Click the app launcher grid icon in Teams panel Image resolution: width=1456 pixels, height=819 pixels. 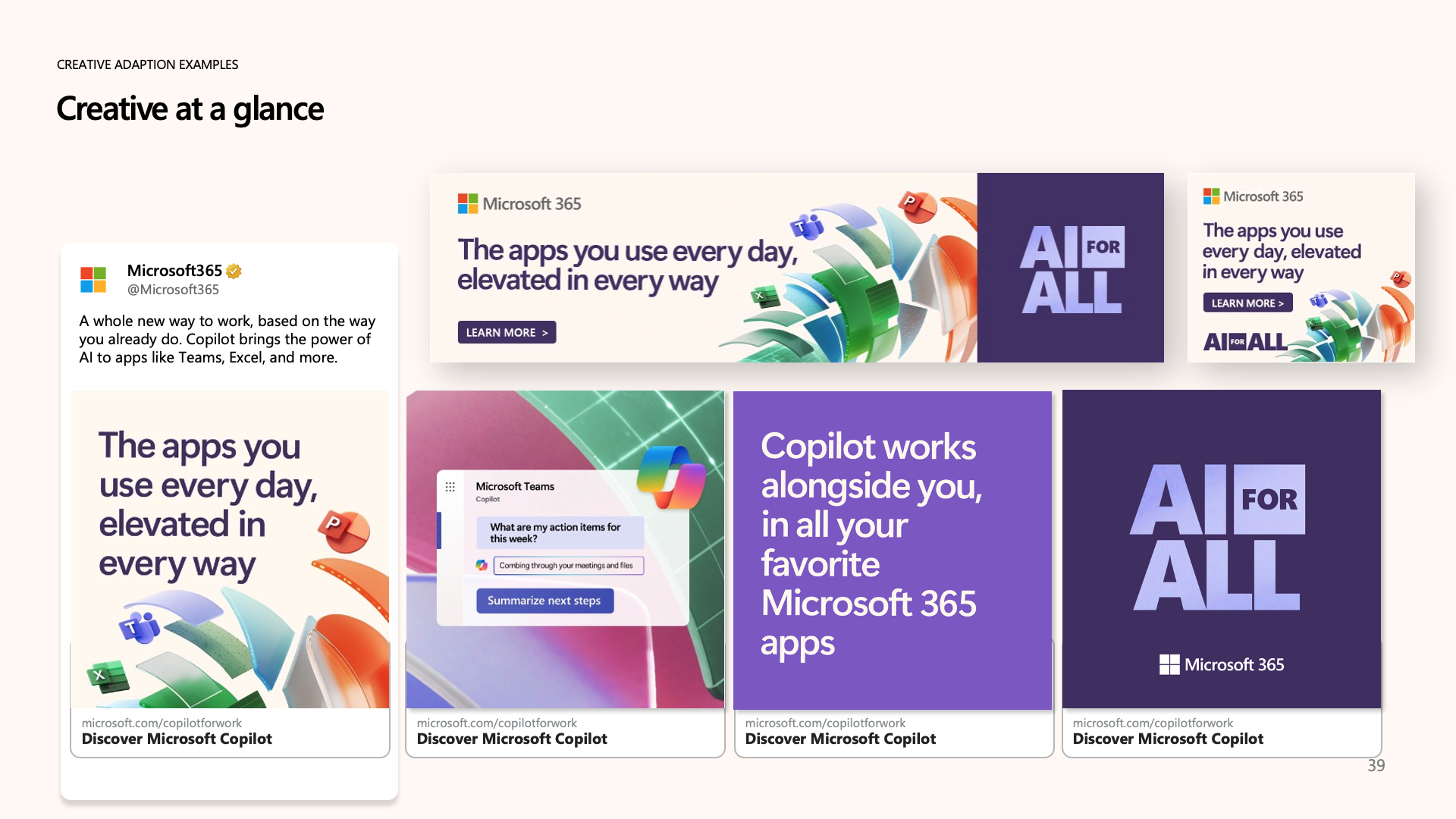tap(450, 487)
